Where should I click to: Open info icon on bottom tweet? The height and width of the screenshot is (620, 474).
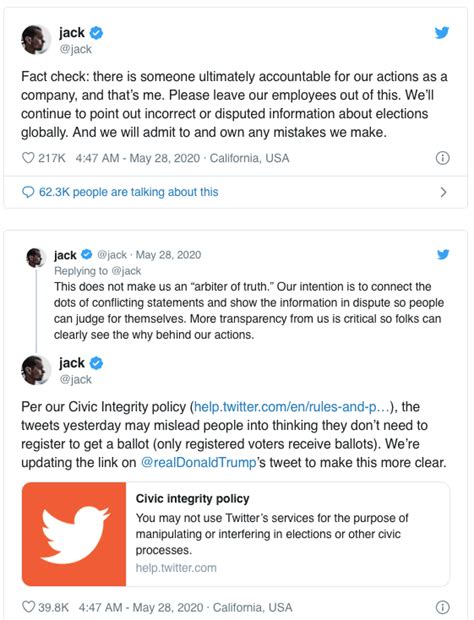point(442,607)
